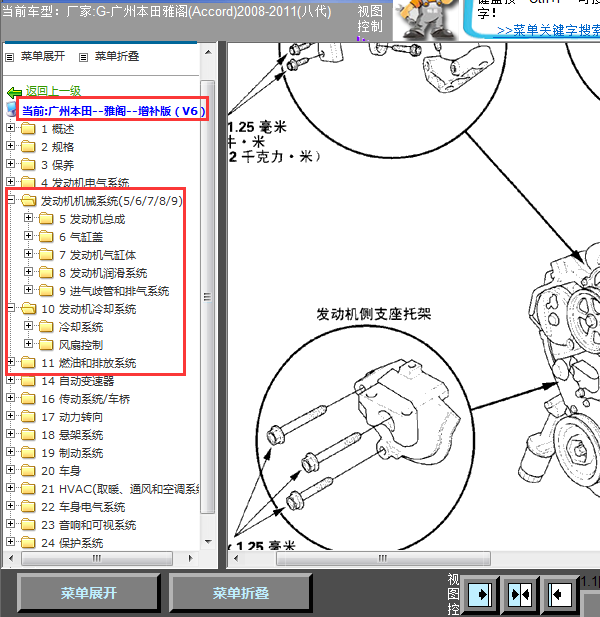The image size is (600, 617).
Task: Select 10 发动机冷却系统 tree item
Action: (89, 309)
